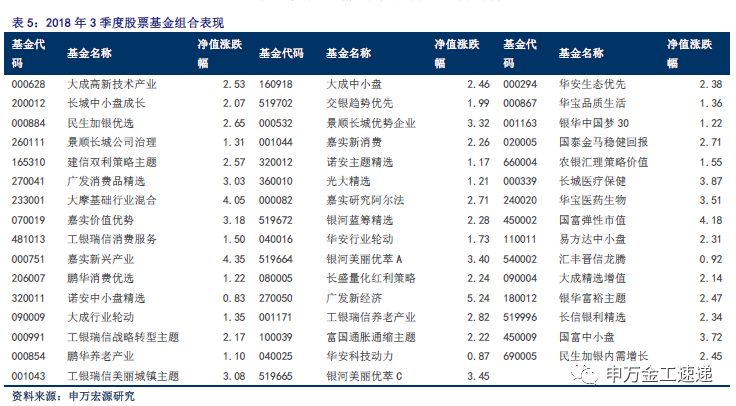Select fund name 工银瑞信美丽城镇主题
736x406 pixels.
pos(123,376)
